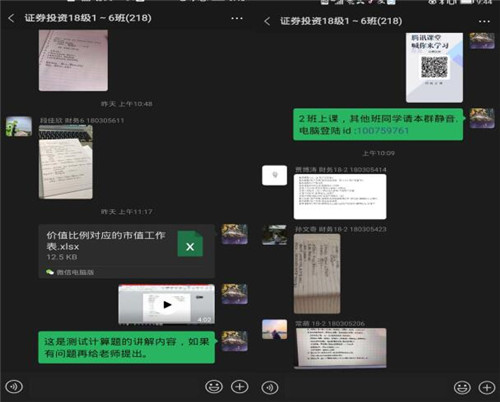500x402 pixels.
Task: Tap avatar of sender 180305423
Action: 274,235
